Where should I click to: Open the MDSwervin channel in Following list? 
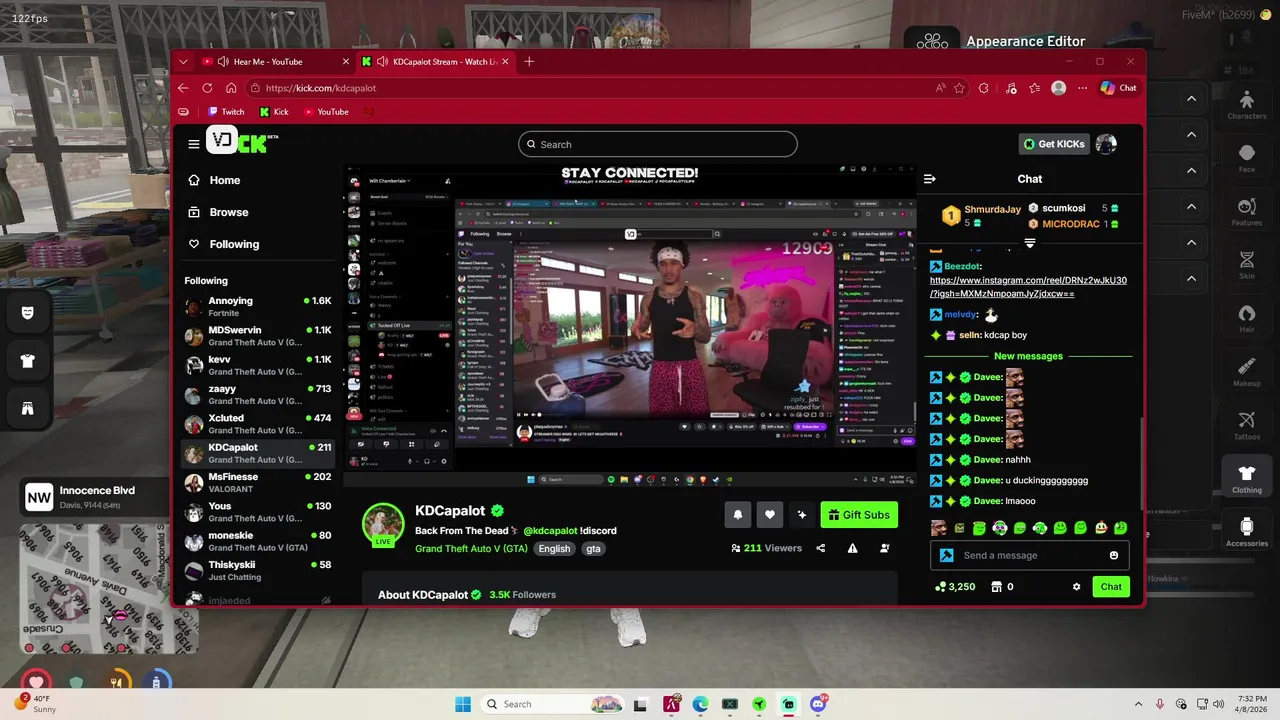point(258,336)
